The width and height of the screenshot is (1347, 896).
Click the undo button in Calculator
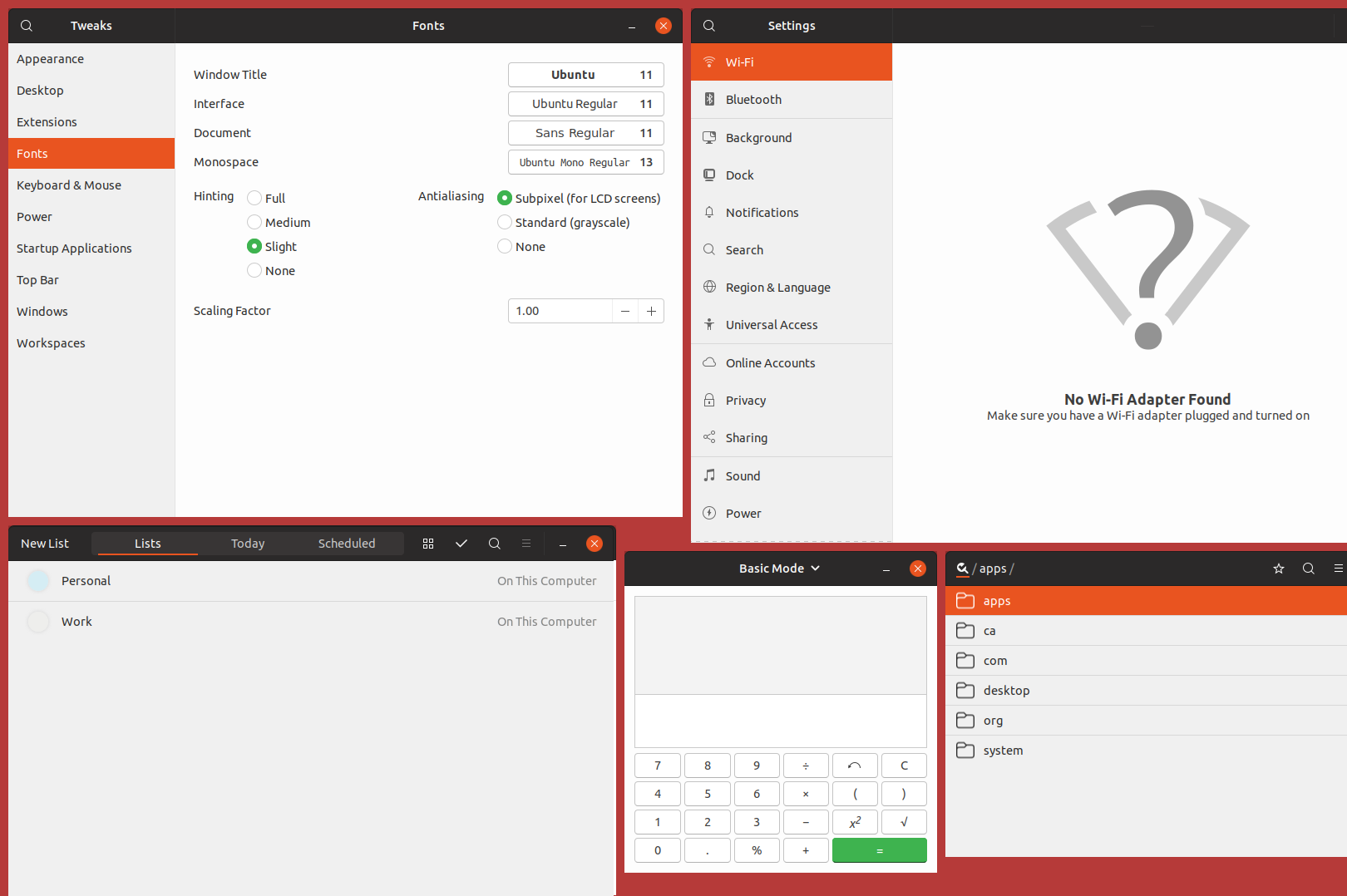click(855, 766)
